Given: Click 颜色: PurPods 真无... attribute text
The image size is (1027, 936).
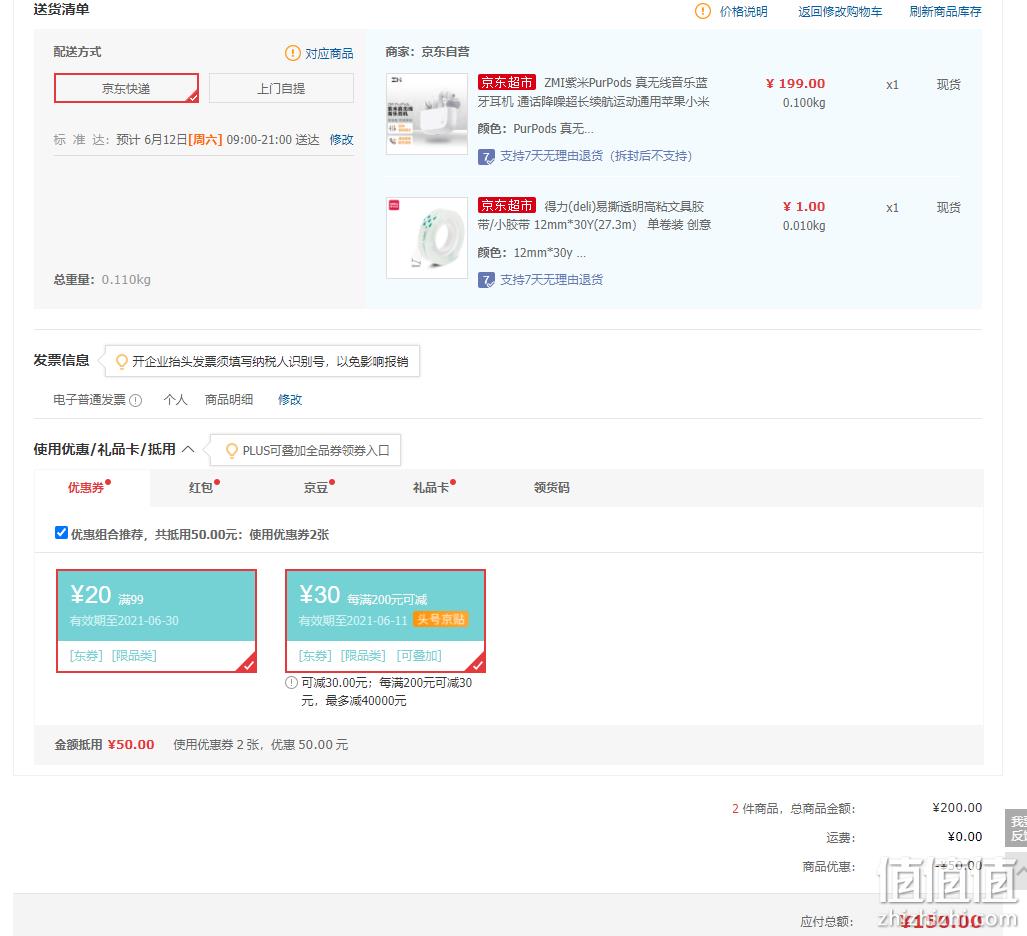Looking at the screenshot, I should [536, 128].
